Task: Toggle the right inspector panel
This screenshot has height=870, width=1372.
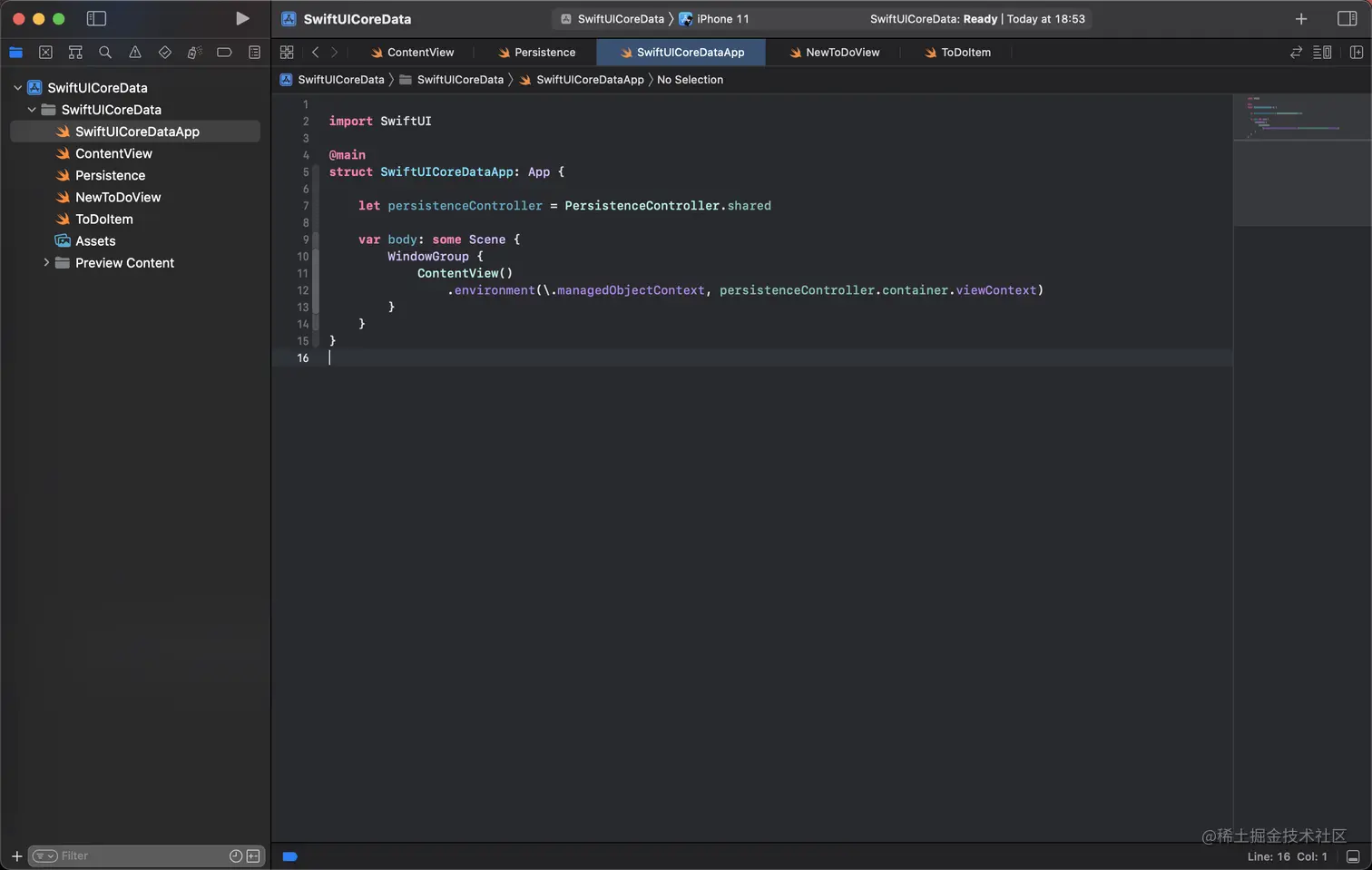Action: (x=1347, y=19)
